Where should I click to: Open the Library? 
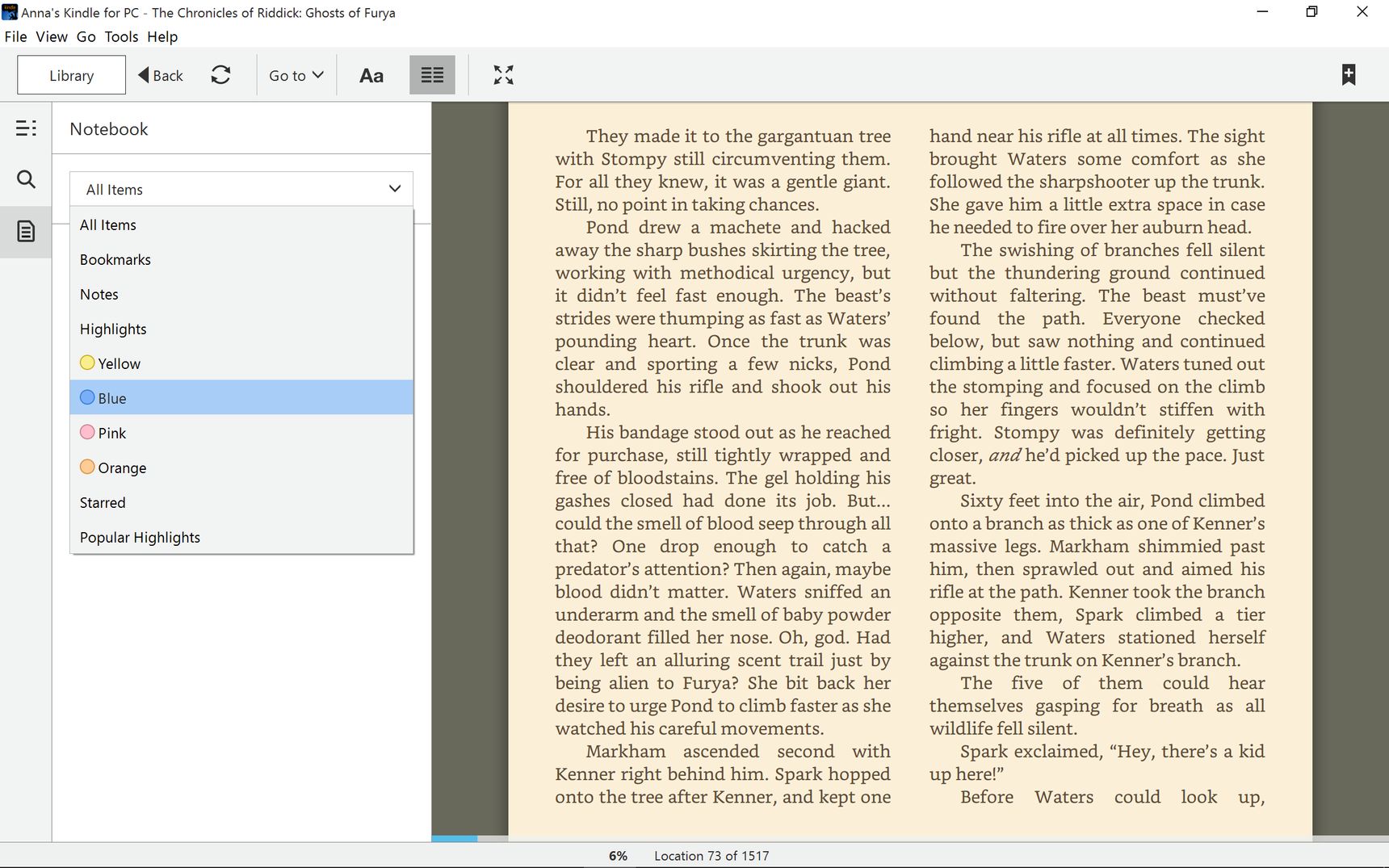71,75
